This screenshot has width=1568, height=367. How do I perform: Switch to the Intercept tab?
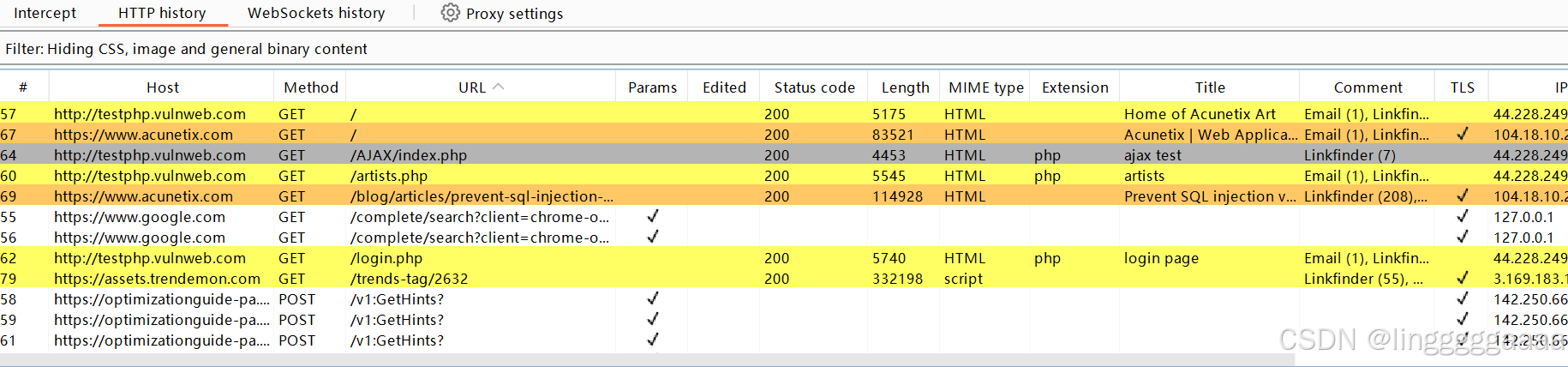[45, 13]
